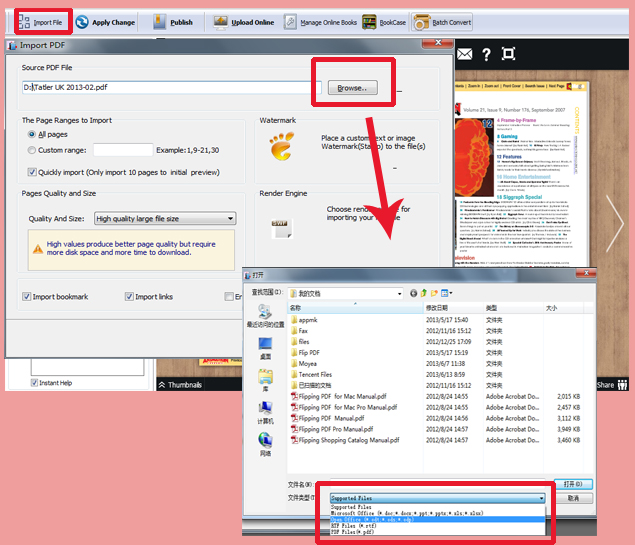Viewport: 635px width, 545px height.
Task: Sort by the type column header
Action: click(513, 308)
